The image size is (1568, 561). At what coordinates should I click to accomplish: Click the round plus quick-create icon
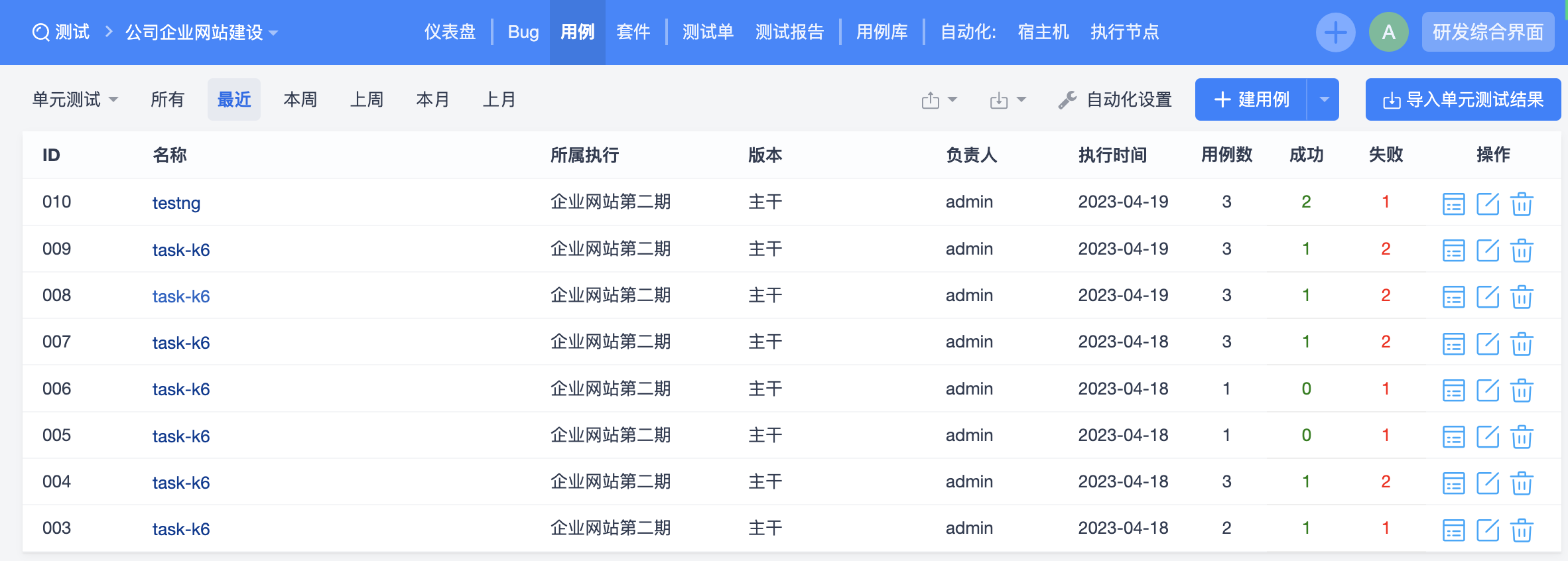[x=1335, y=32]
